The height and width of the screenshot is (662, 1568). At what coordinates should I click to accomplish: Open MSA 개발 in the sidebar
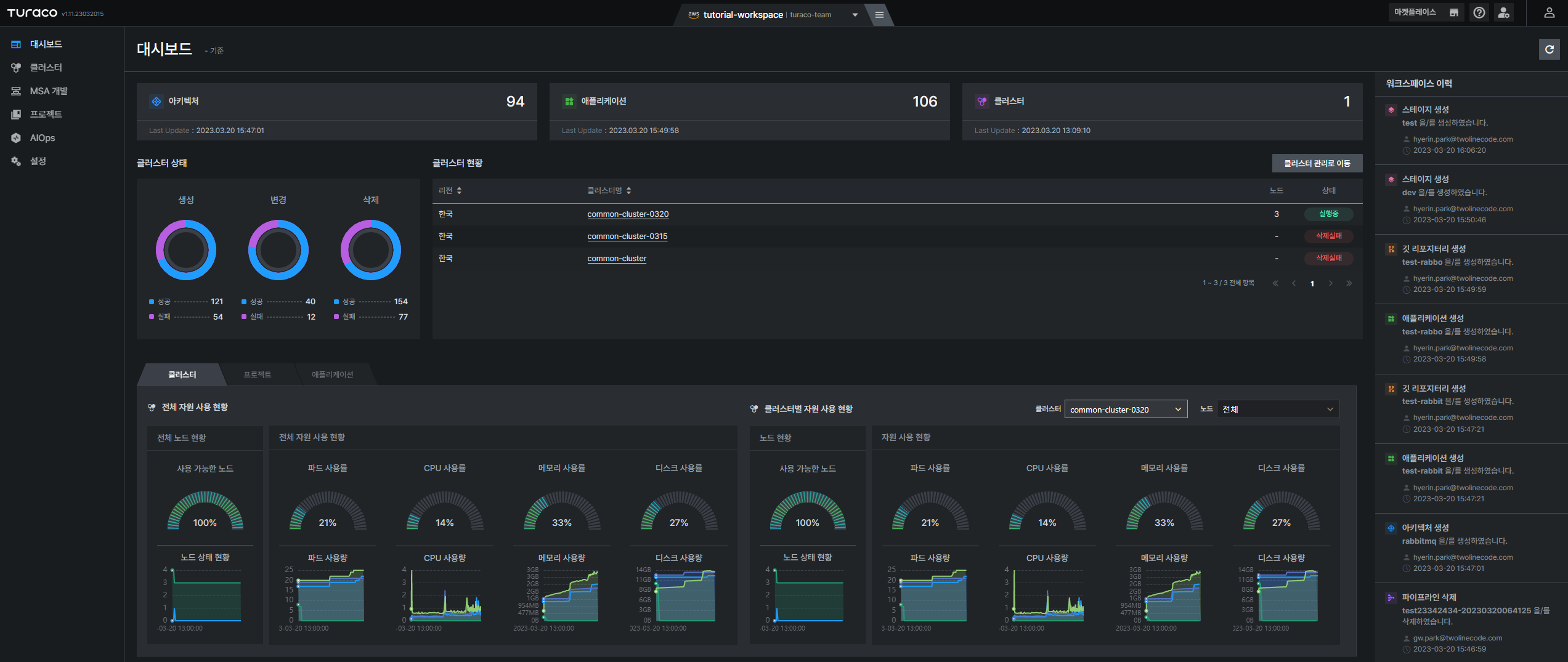click(x=49, y=91)
